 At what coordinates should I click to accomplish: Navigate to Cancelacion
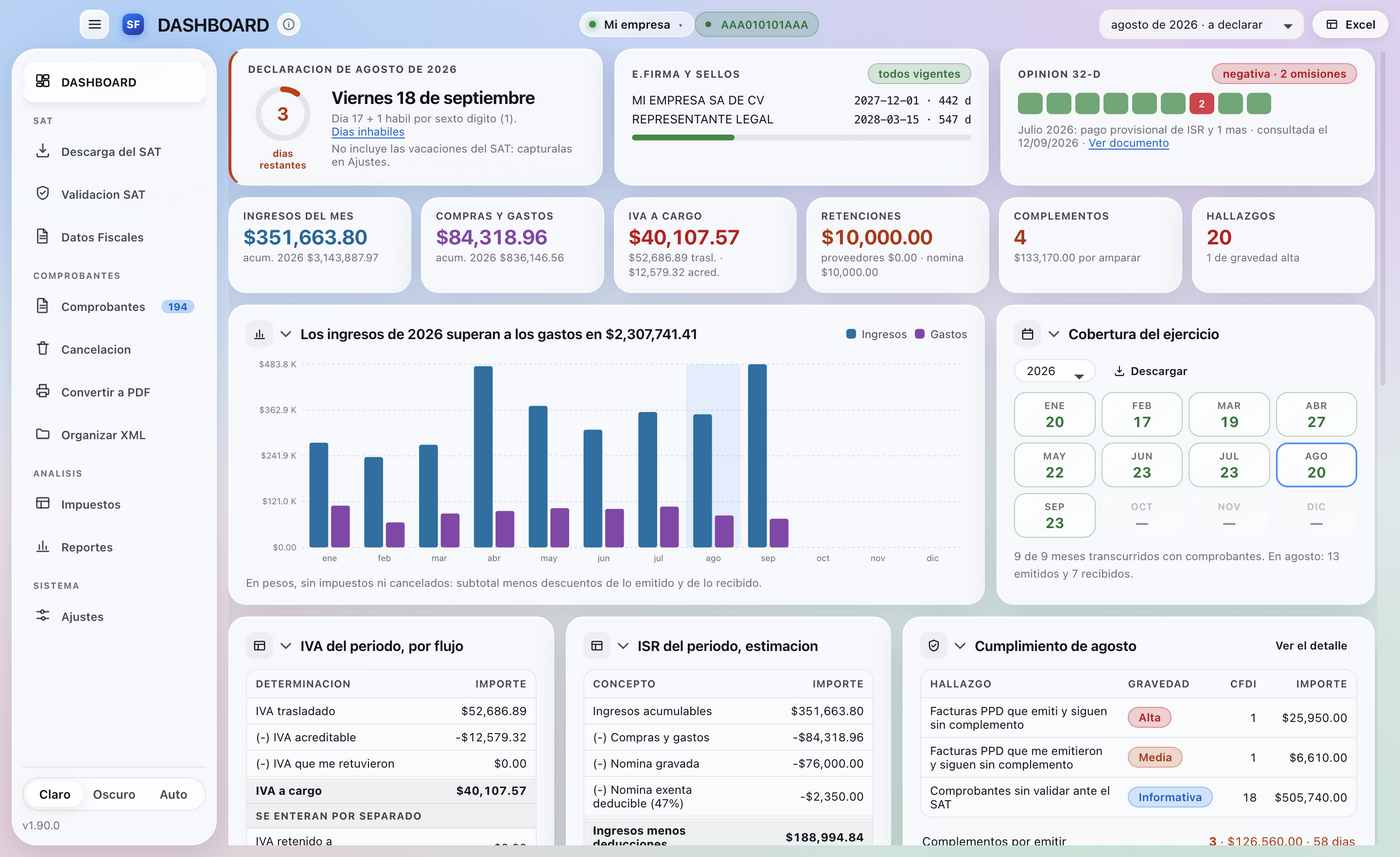114,350
